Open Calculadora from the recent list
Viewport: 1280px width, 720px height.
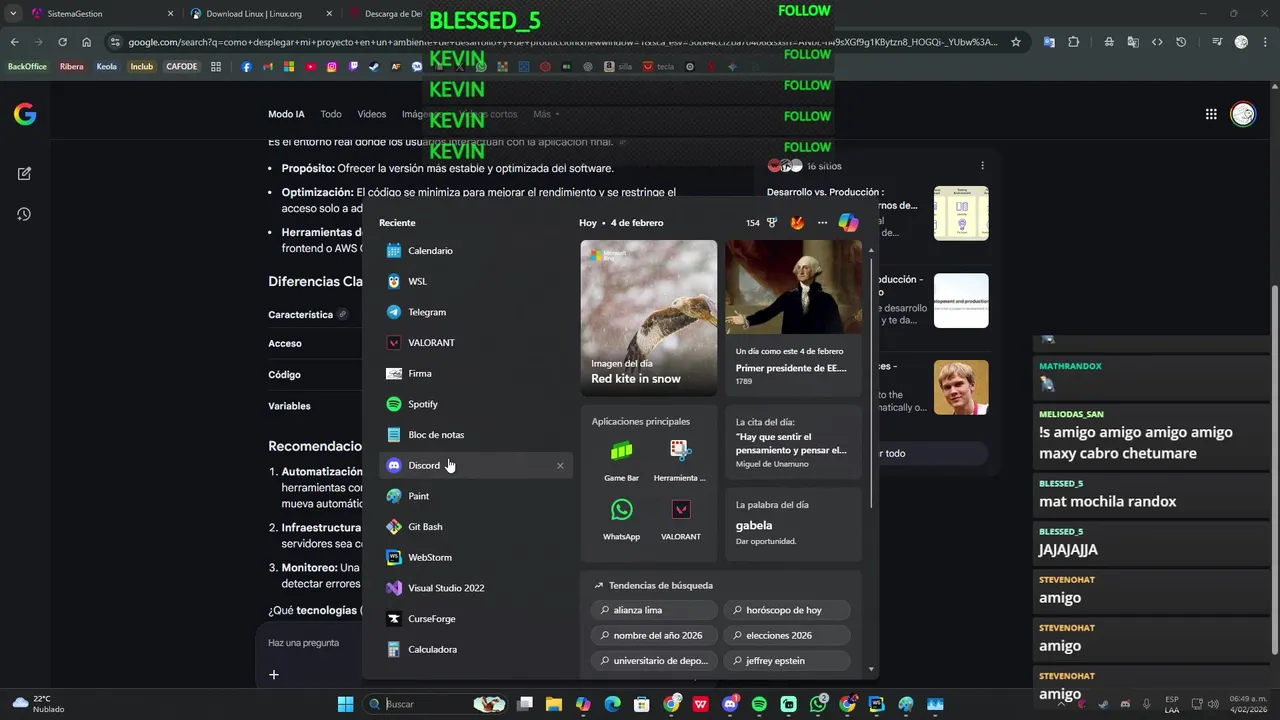pos(475,650)
